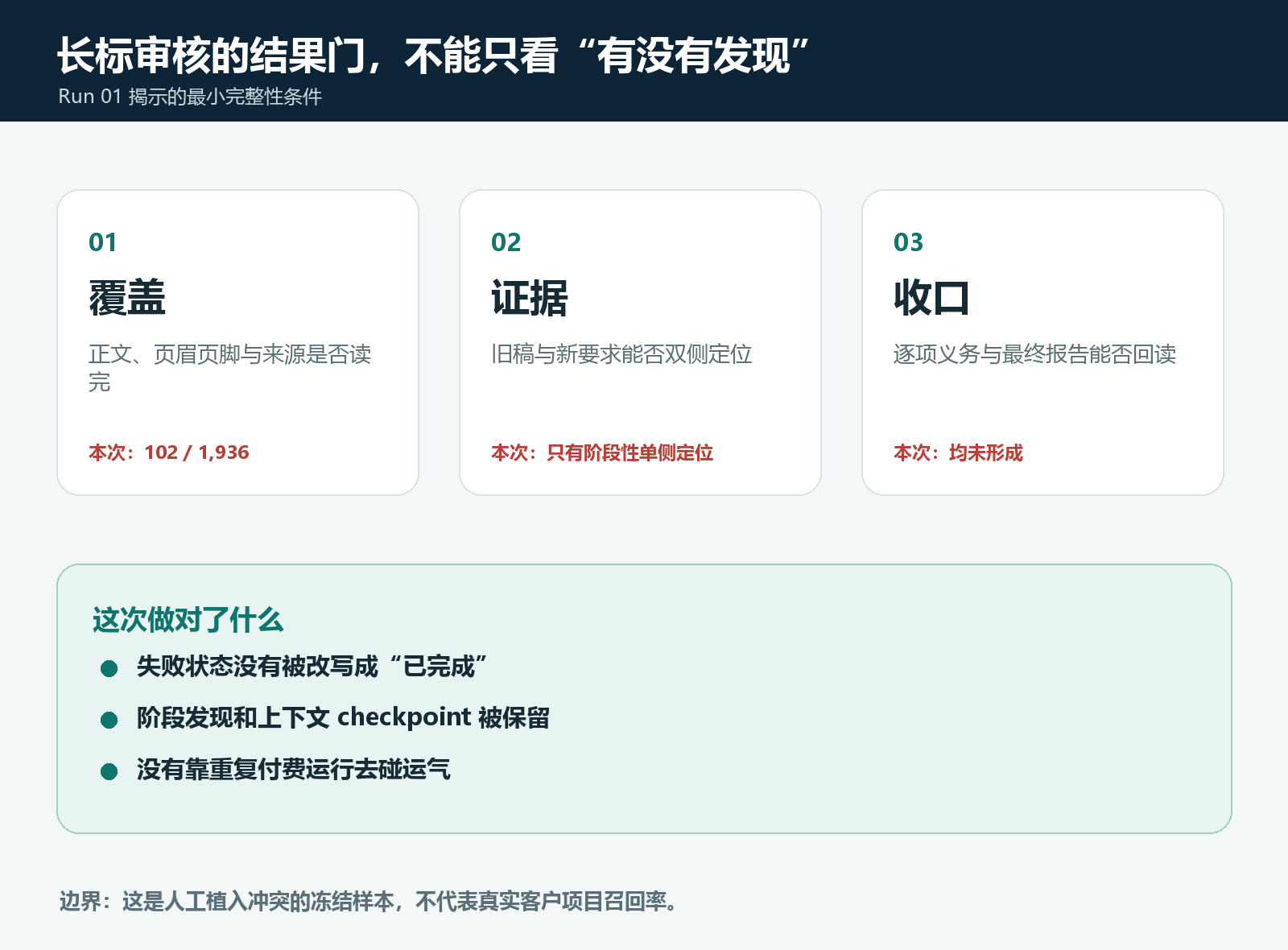The width and height of the screenshot is (1288, 950).
Task: Click the green bullet dot beside 阶段发现
Action: point(109,720)
